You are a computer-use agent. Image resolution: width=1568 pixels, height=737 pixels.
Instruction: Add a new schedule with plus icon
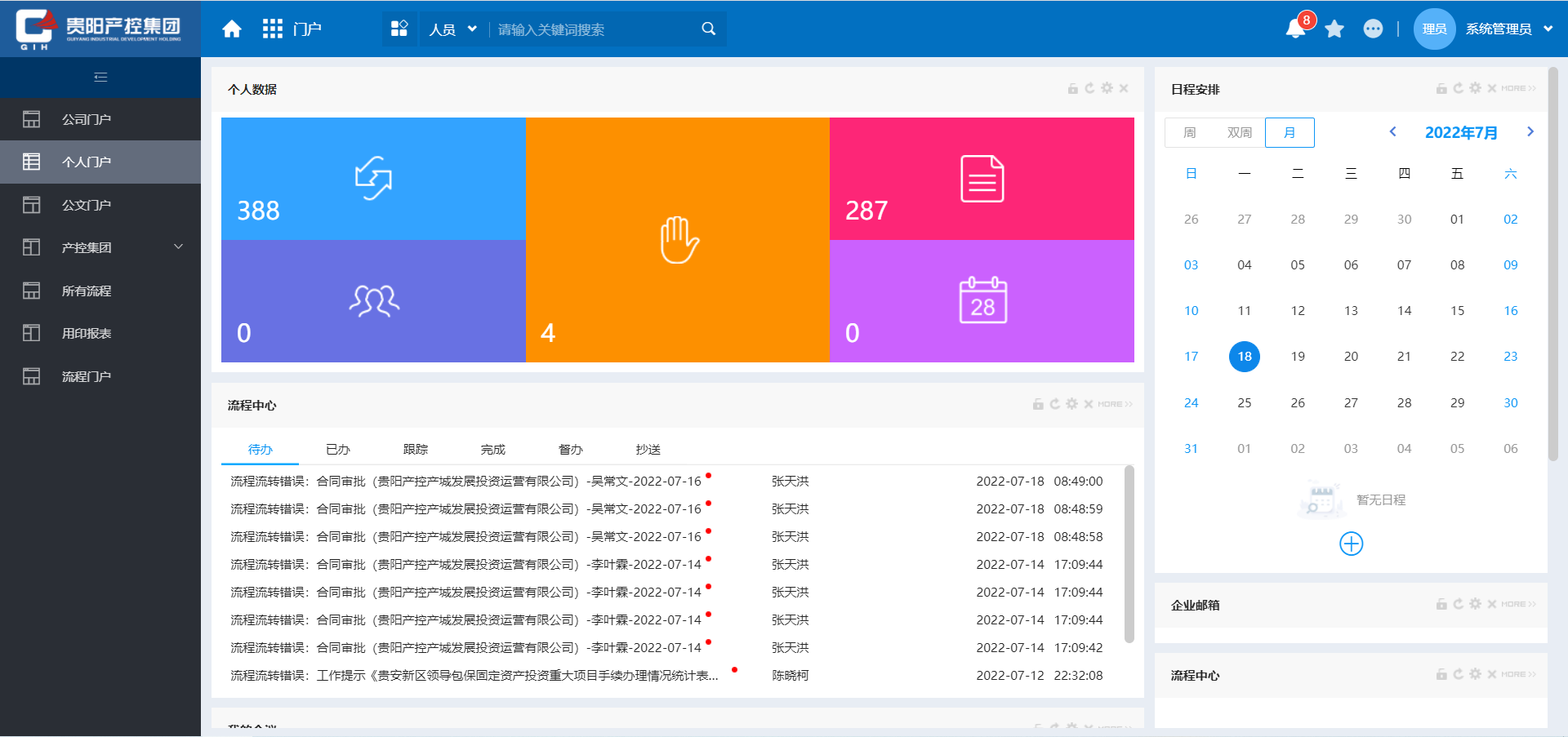(x=1352, y=544)
